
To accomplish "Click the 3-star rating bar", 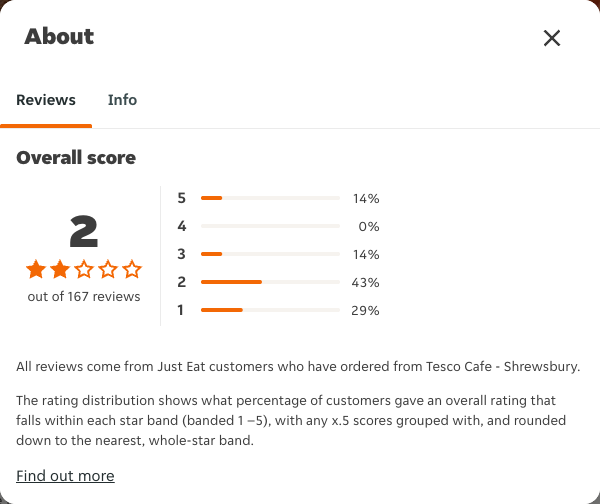I will click(270, 254).
